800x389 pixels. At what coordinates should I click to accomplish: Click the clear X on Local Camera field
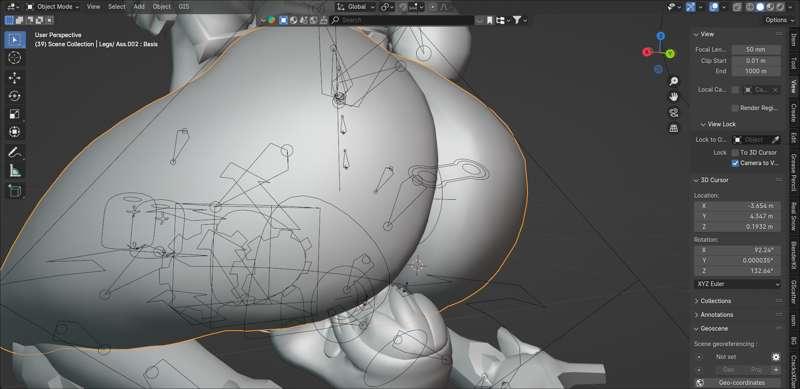(x=775, y=90)
